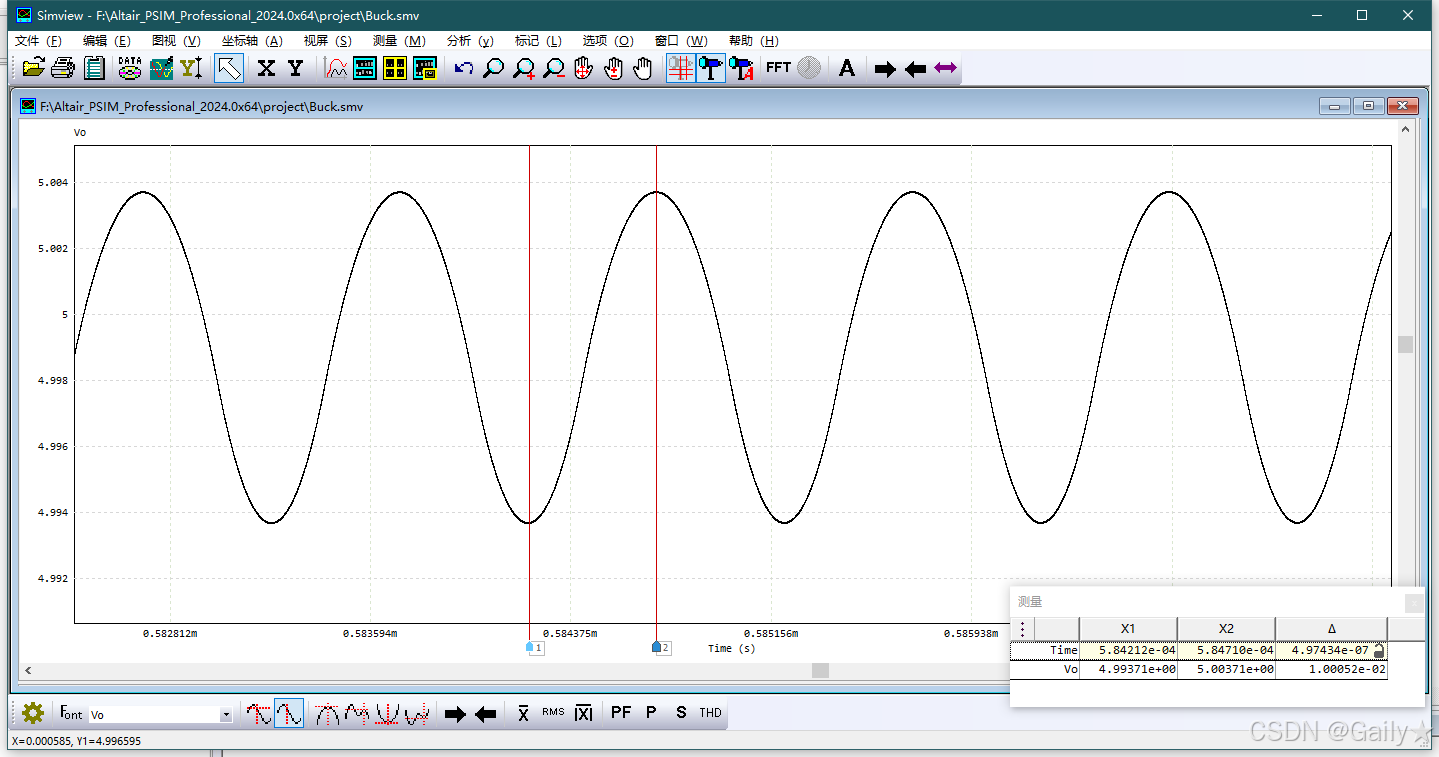Click cursor marker 2 on time axis

point(661,648)
